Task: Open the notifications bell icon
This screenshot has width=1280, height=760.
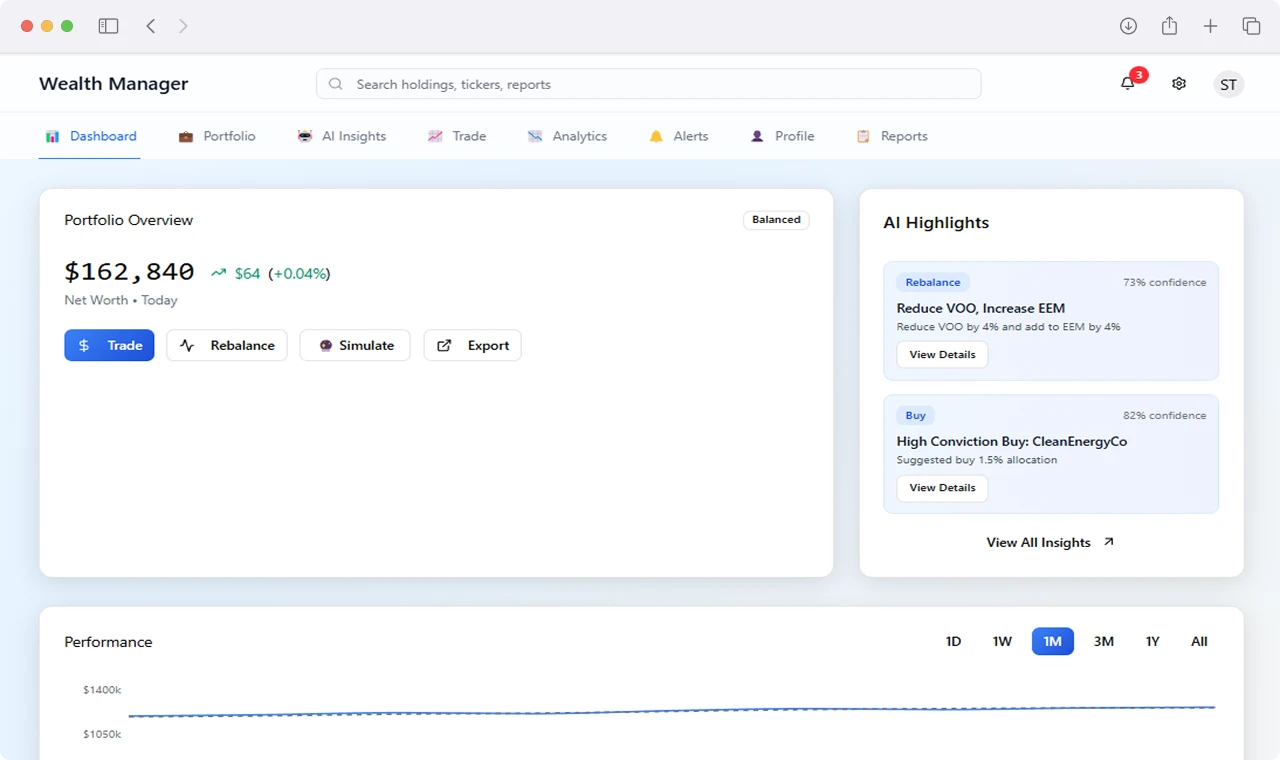Action: click(1128, 84)
